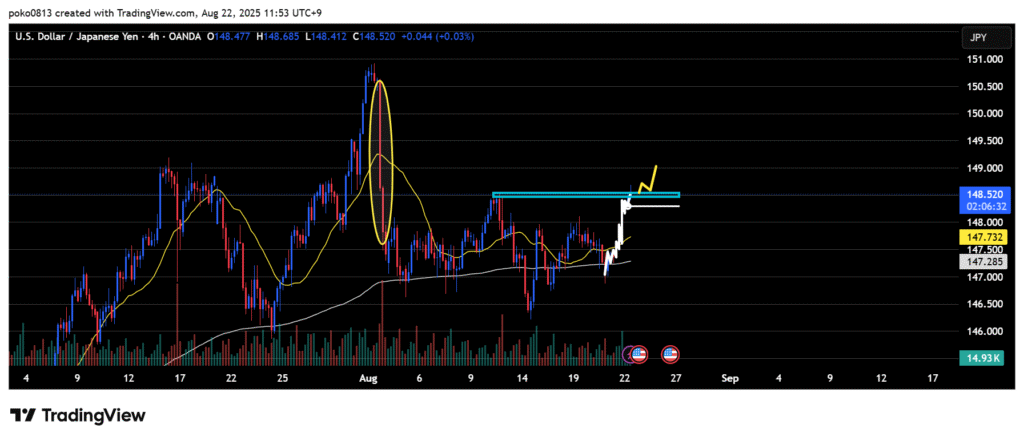1024x441 pixels.
Task: Click the 148.520 current price label
Action: [x=976, y=196]
